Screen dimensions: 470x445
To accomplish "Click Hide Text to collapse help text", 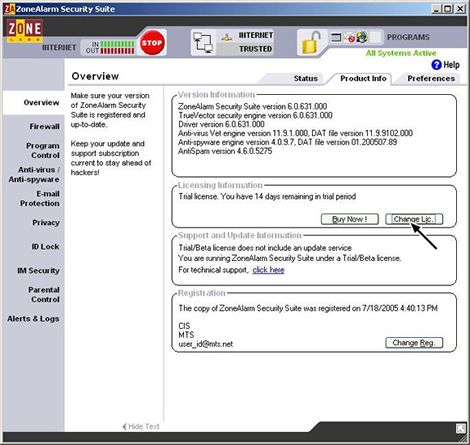I will pos(141,426).
